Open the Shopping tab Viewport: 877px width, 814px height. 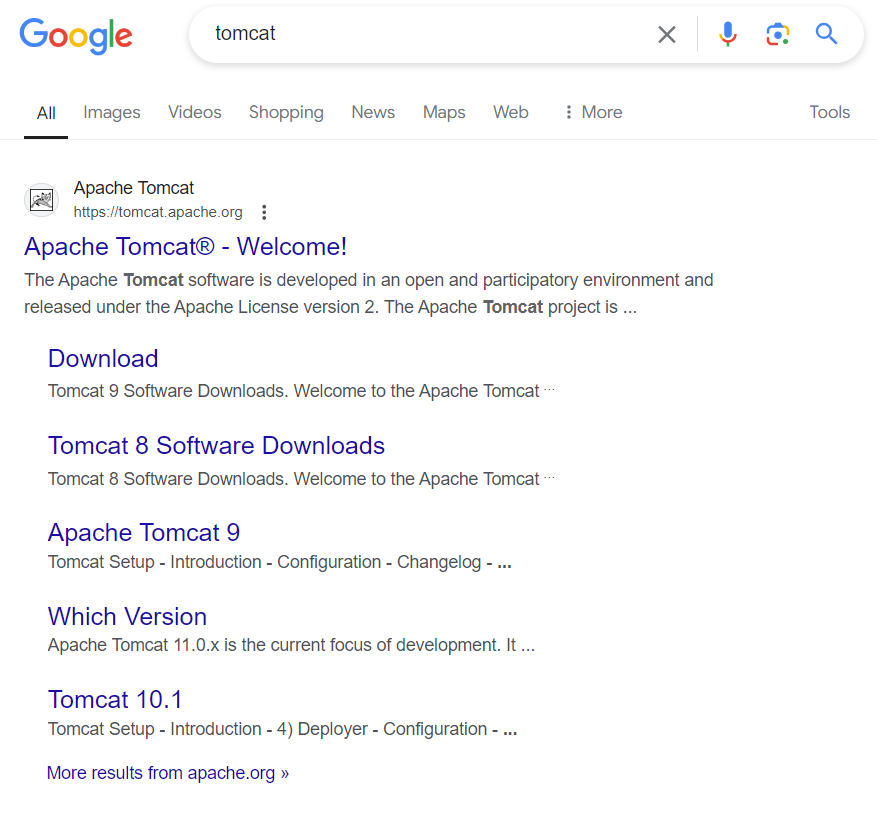click(x=286, y=112)
